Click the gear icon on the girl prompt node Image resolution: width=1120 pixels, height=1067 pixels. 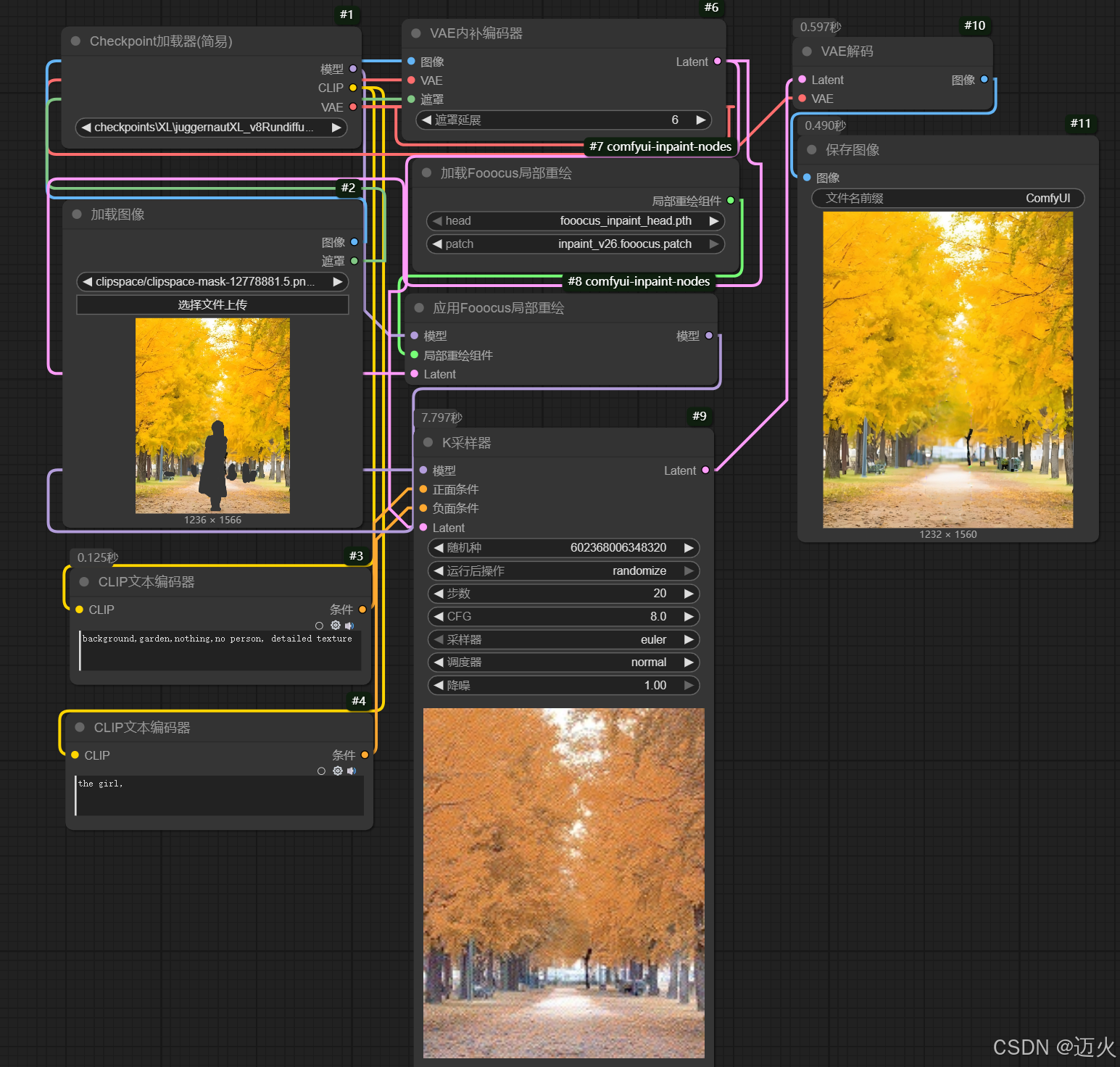pyautogui.click(x=338, y=771)
